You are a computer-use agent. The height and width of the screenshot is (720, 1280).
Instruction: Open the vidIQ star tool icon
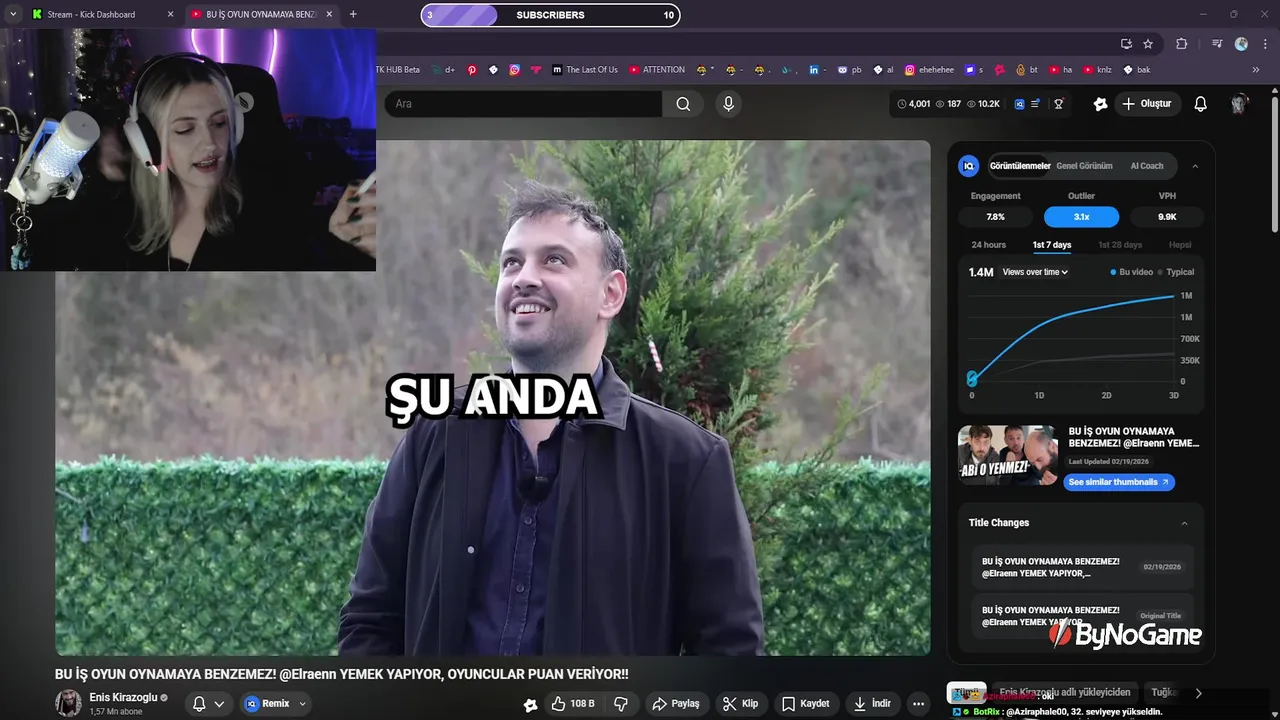(x=1101, y=104)
